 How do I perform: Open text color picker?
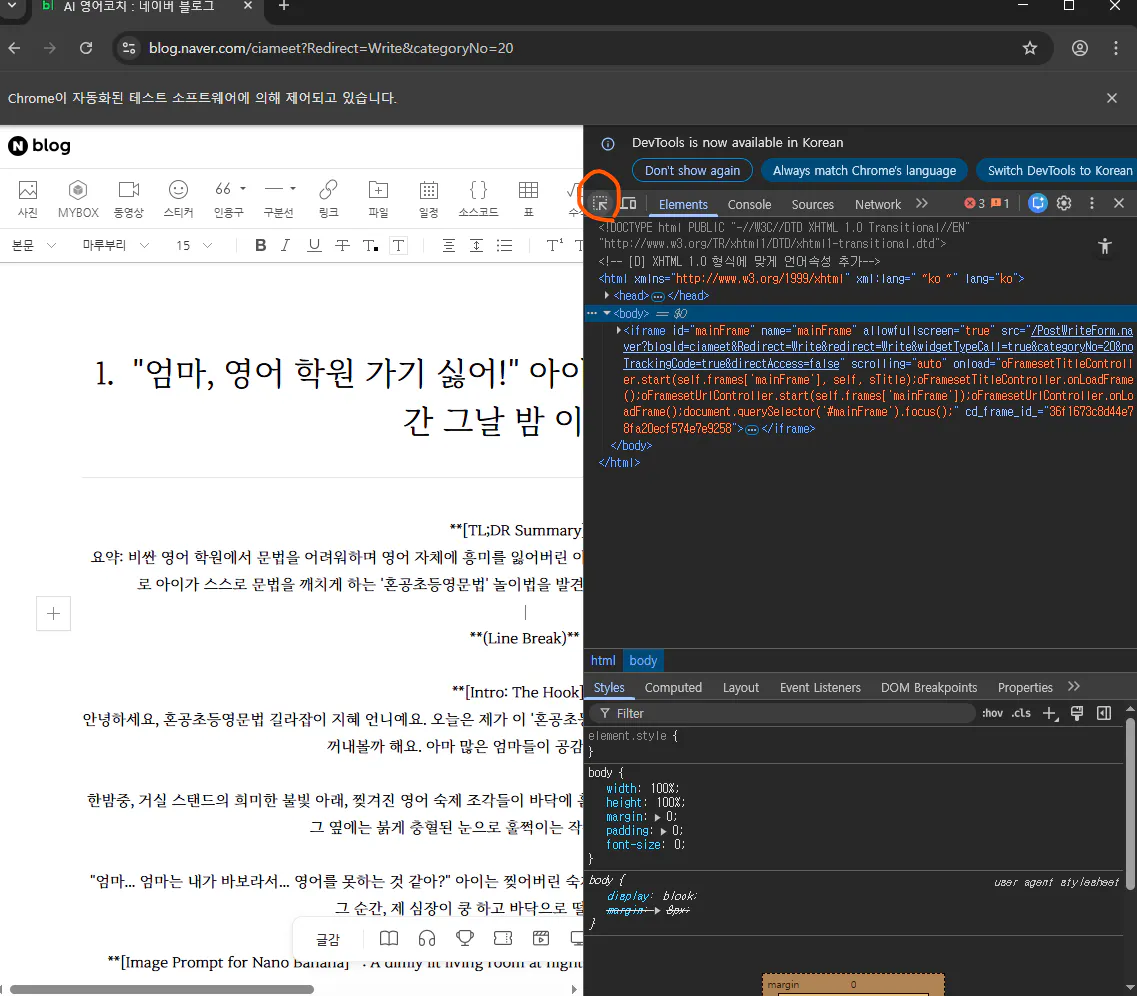[370, 246]
